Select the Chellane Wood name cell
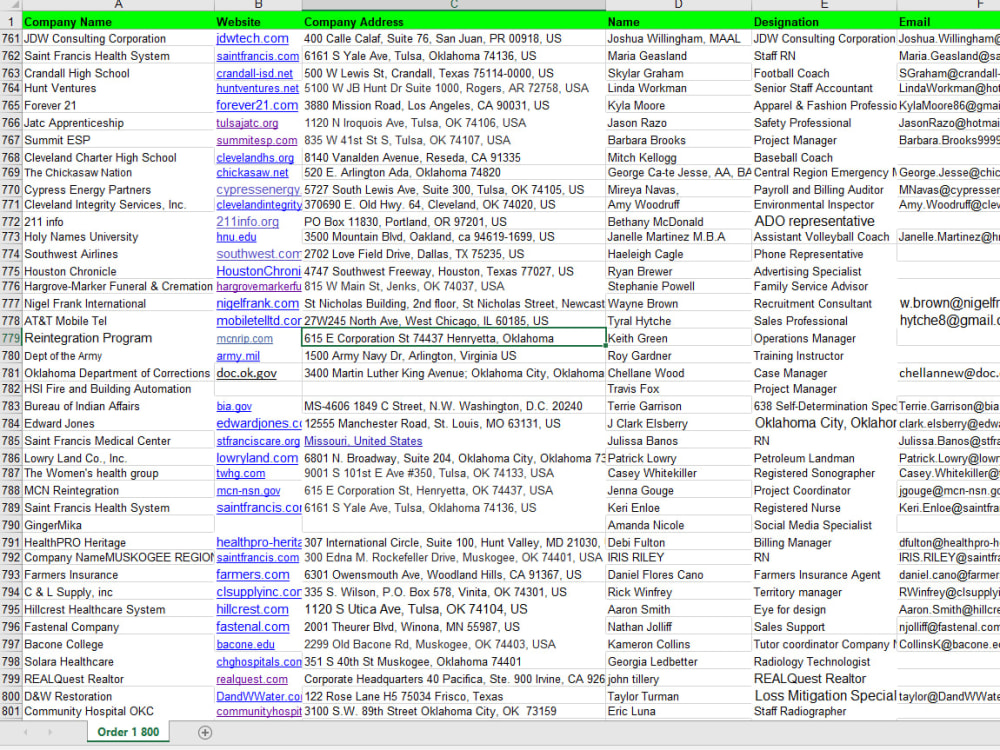Viewport: 1000px width, 750px height. 679,373
